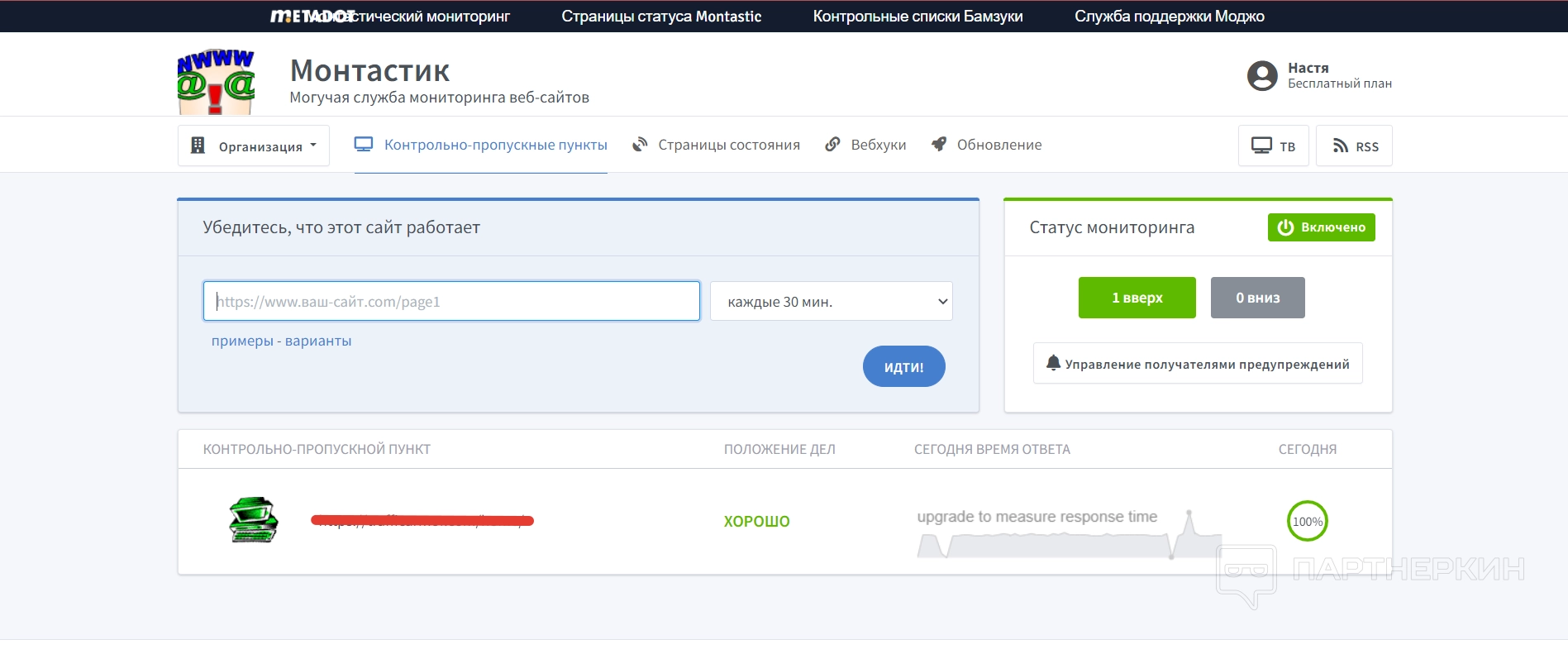
Task: Open Контрольные списки Бамзуки in top menu
Action: point(917,17)
